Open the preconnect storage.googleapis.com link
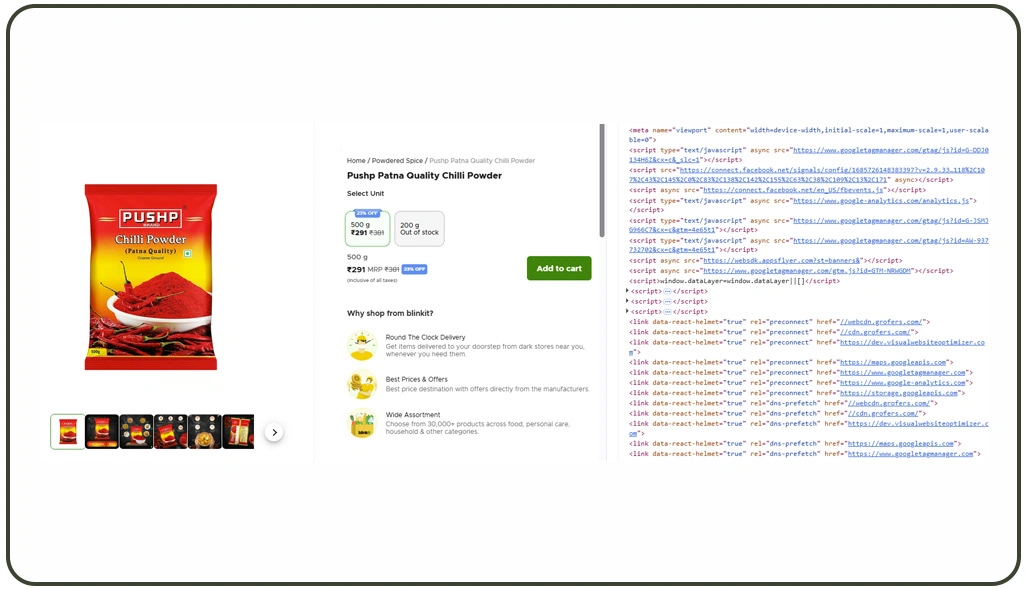1026x589 pixels. (x=899, y=393)
